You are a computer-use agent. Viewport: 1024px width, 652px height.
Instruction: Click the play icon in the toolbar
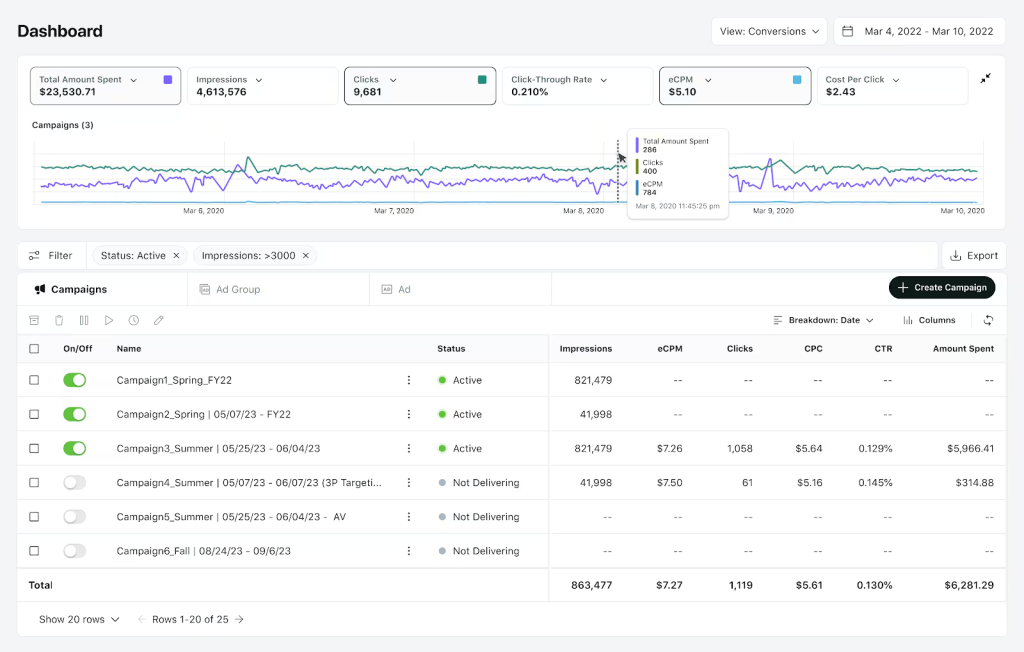[x=109, y=320]
